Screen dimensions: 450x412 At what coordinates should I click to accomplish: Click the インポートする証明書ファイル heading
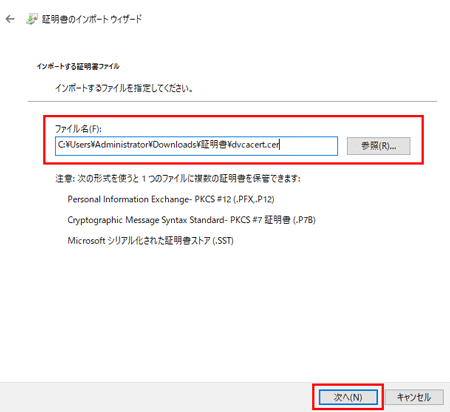tap(78, 66)
